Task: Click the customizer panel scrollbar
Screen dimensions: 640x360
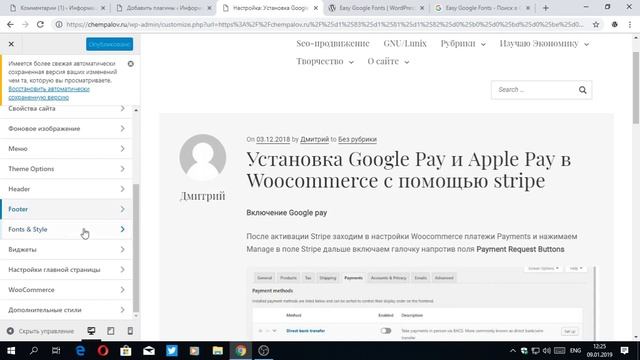Action: click(136, 247)
